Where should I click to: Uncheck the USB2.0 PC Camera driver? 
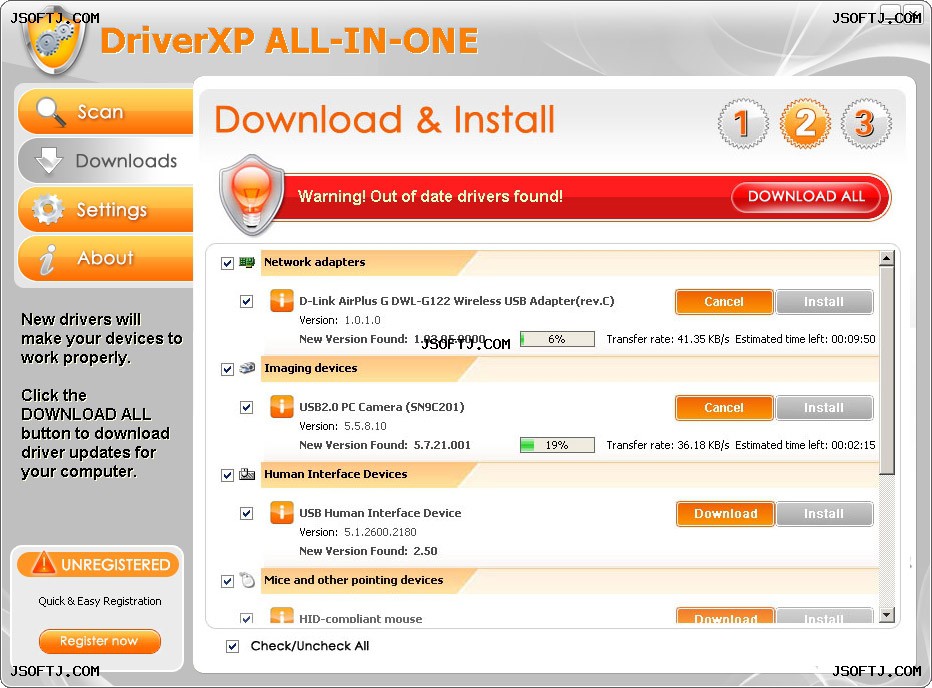click(246, 407)
